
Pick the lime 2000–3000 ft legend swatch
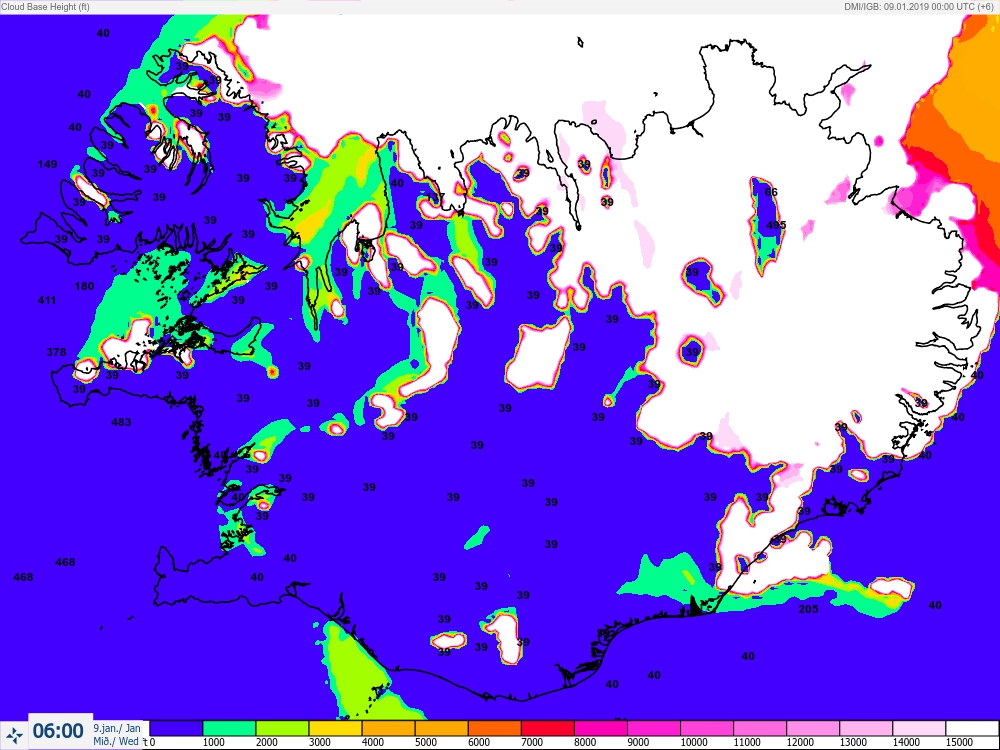coord(282,728)
